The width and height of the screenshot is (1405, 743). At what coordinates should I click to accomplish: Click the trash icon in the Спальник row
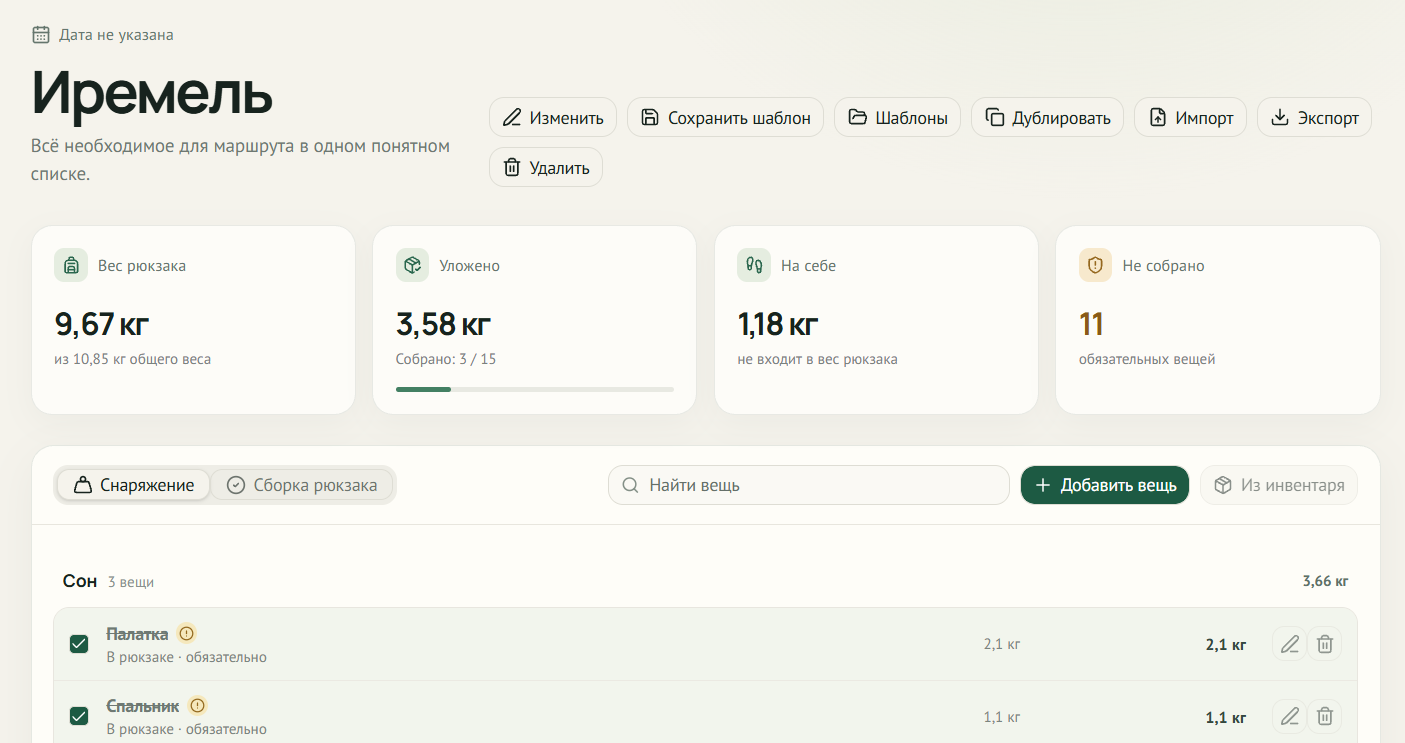[1325, 716]
